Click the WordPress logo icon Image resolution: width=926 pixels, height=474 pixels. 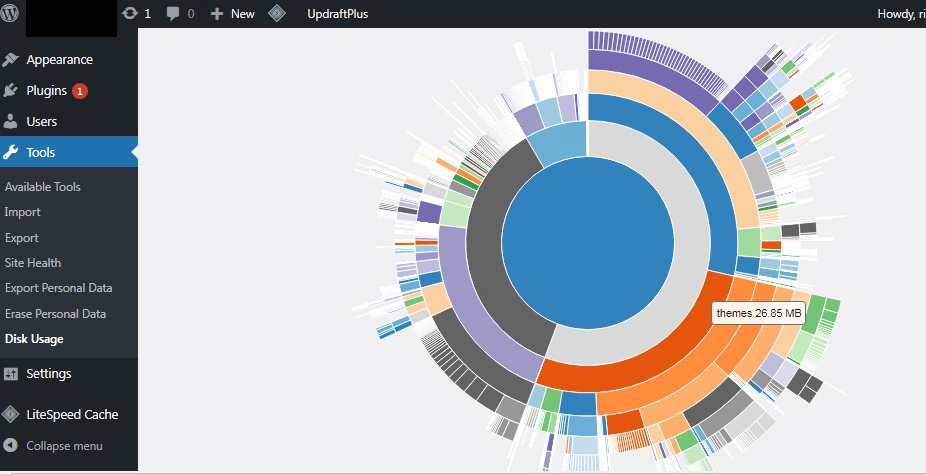[x=12, y=14]
